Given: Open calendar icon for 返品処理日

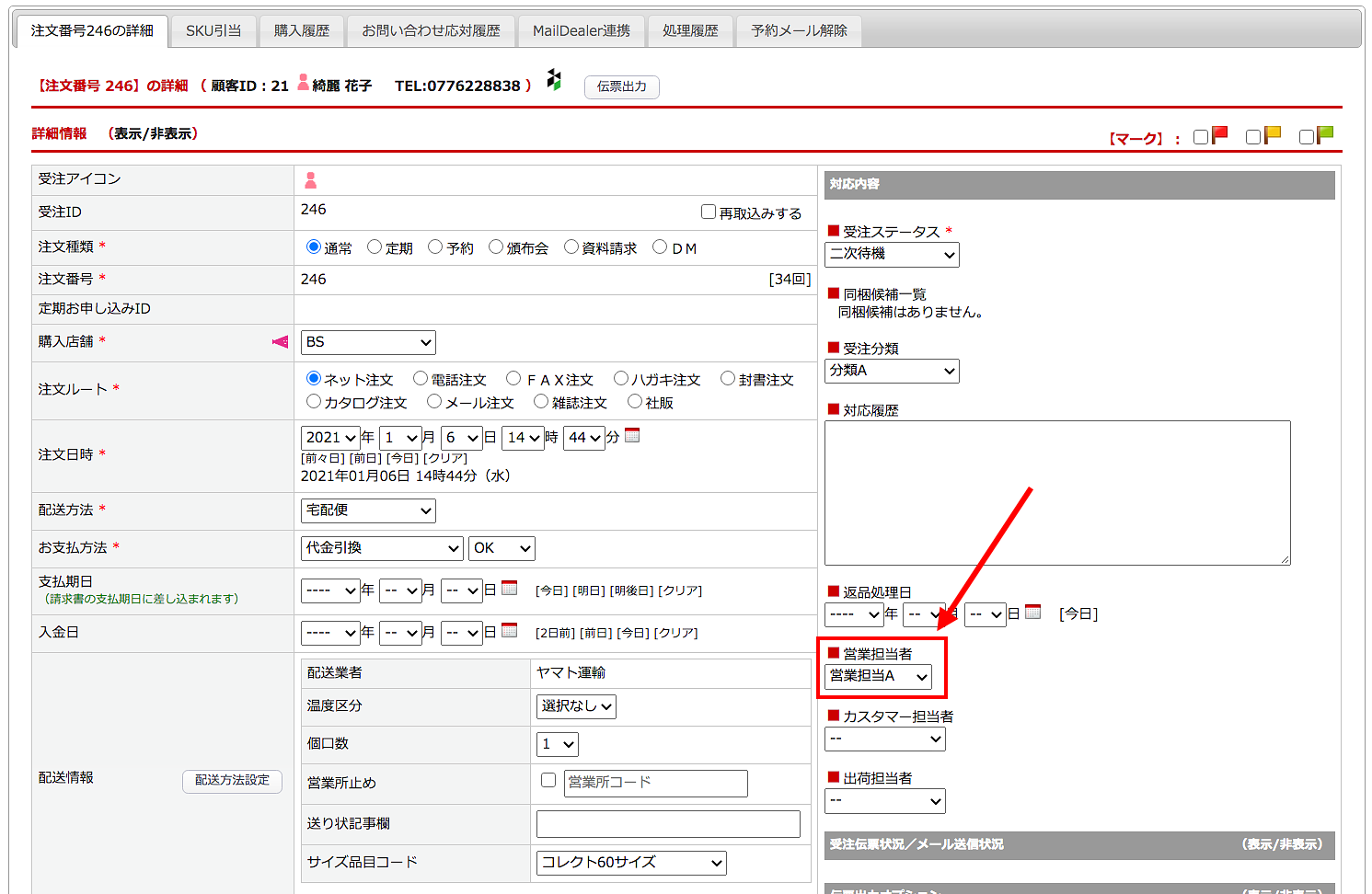Looking at the screenshot, I should tap(1032, 612).
